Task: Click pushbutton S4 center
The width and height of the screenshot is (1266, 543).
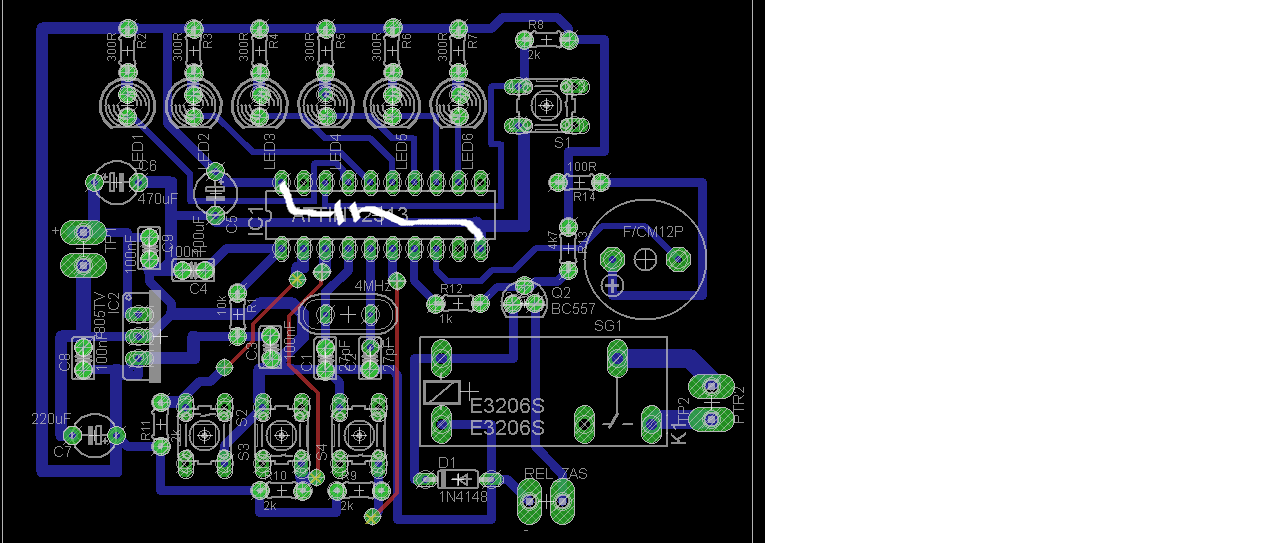Action: click(x=359, y=435)
